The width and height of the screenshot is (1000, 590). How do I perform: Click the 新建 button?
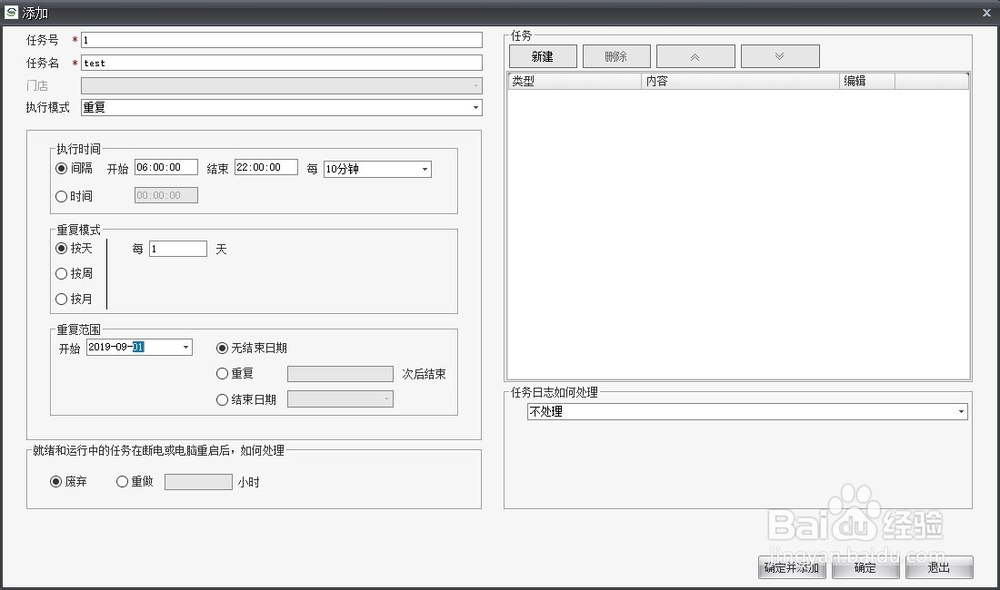pyautogui.click(x=543, y=57)
